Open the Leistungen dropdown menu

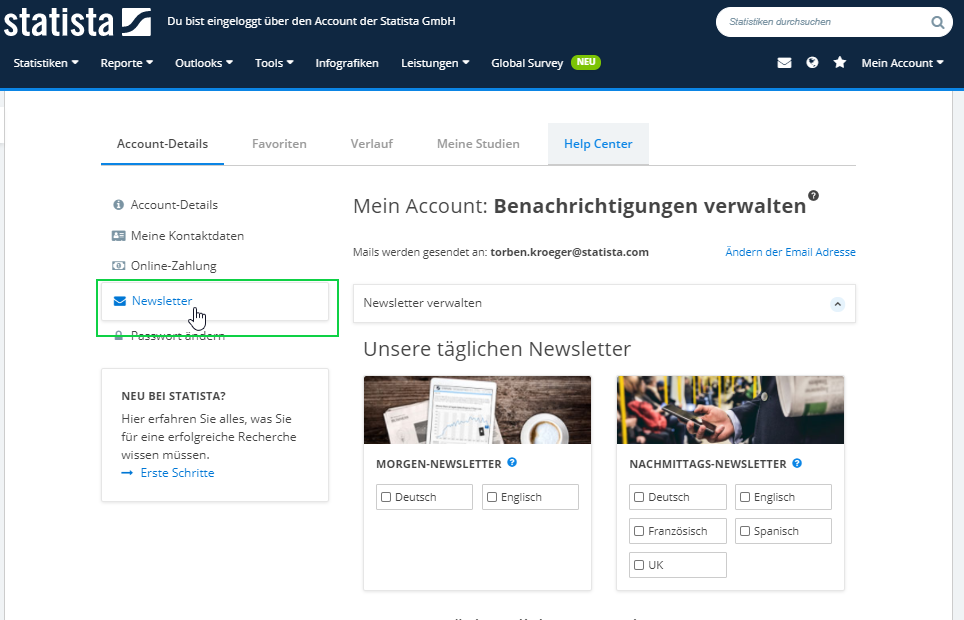point(435,63)
